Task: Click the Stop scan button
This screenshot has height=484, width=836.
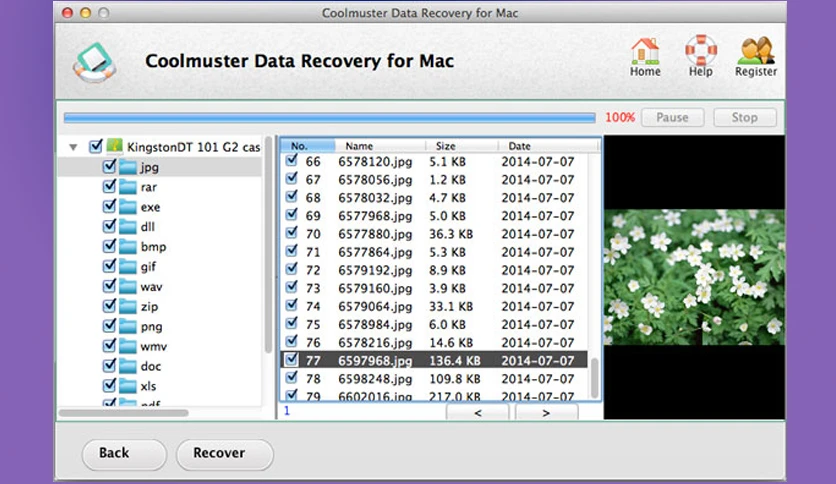Action: pos(744,117)
